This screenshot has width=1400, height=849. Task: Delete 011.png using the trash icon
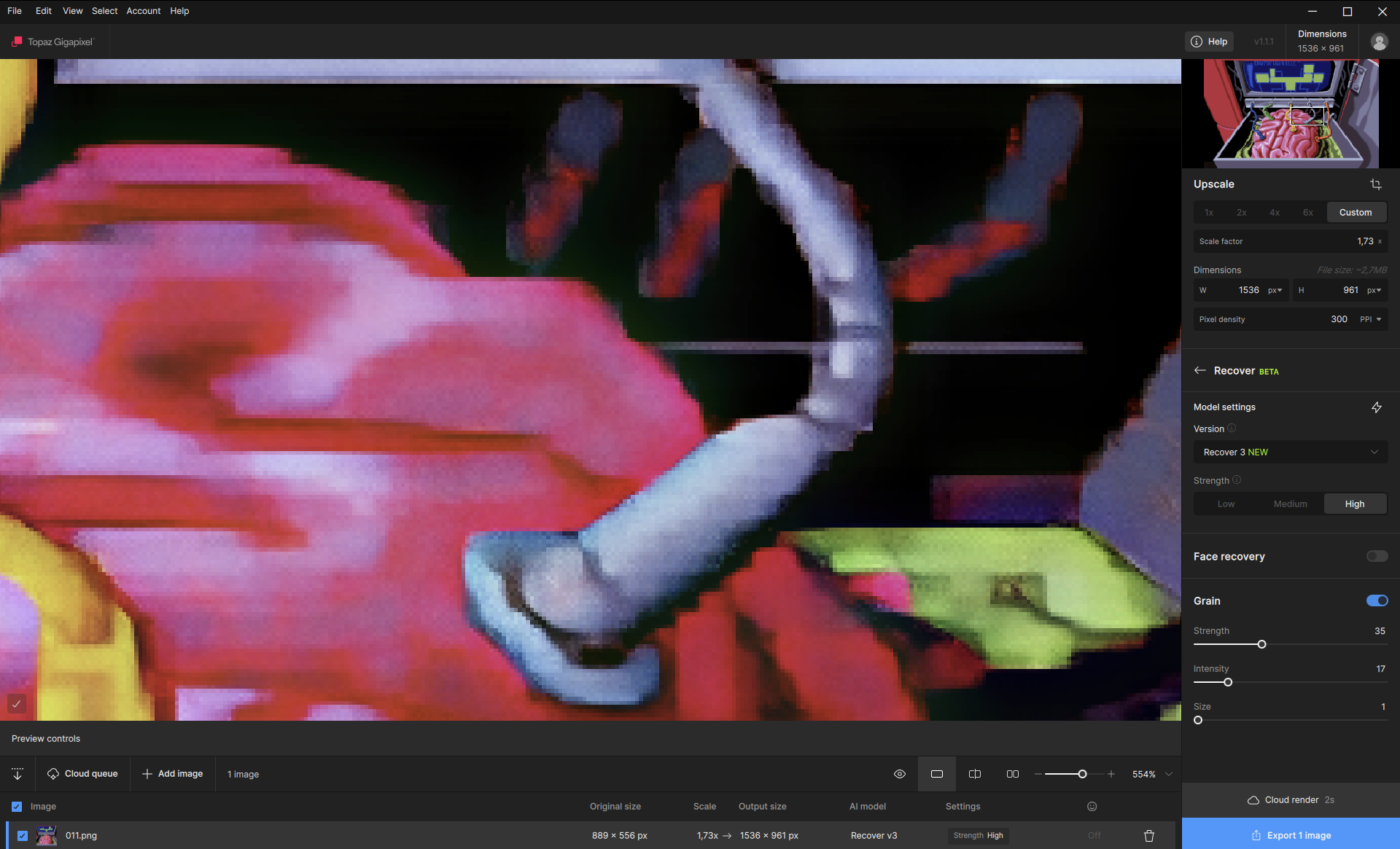(x=1149, y=836)
